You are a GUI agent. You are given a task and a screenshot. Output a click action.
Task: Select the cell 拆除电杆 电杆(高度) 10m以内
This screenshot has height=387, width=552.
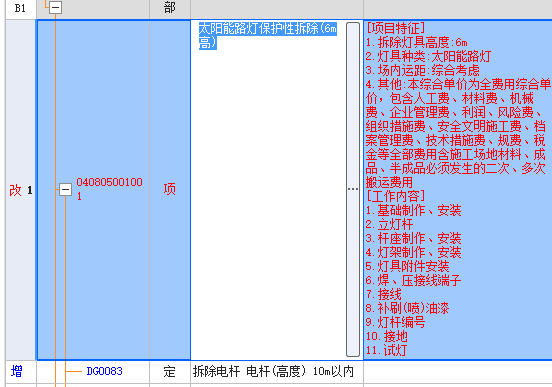277,372
